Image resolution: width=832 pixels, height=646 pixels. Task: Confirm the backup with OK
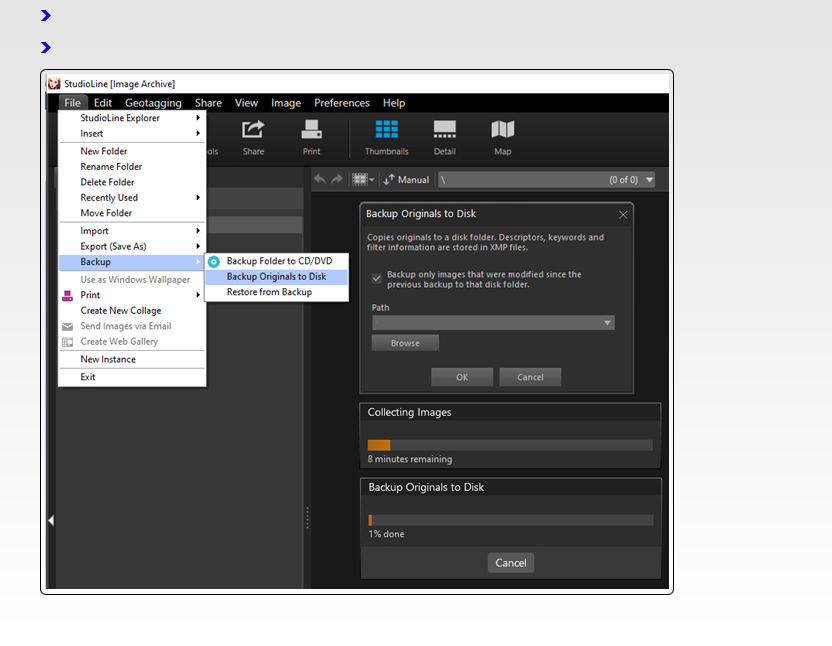[x=461, y=377]
